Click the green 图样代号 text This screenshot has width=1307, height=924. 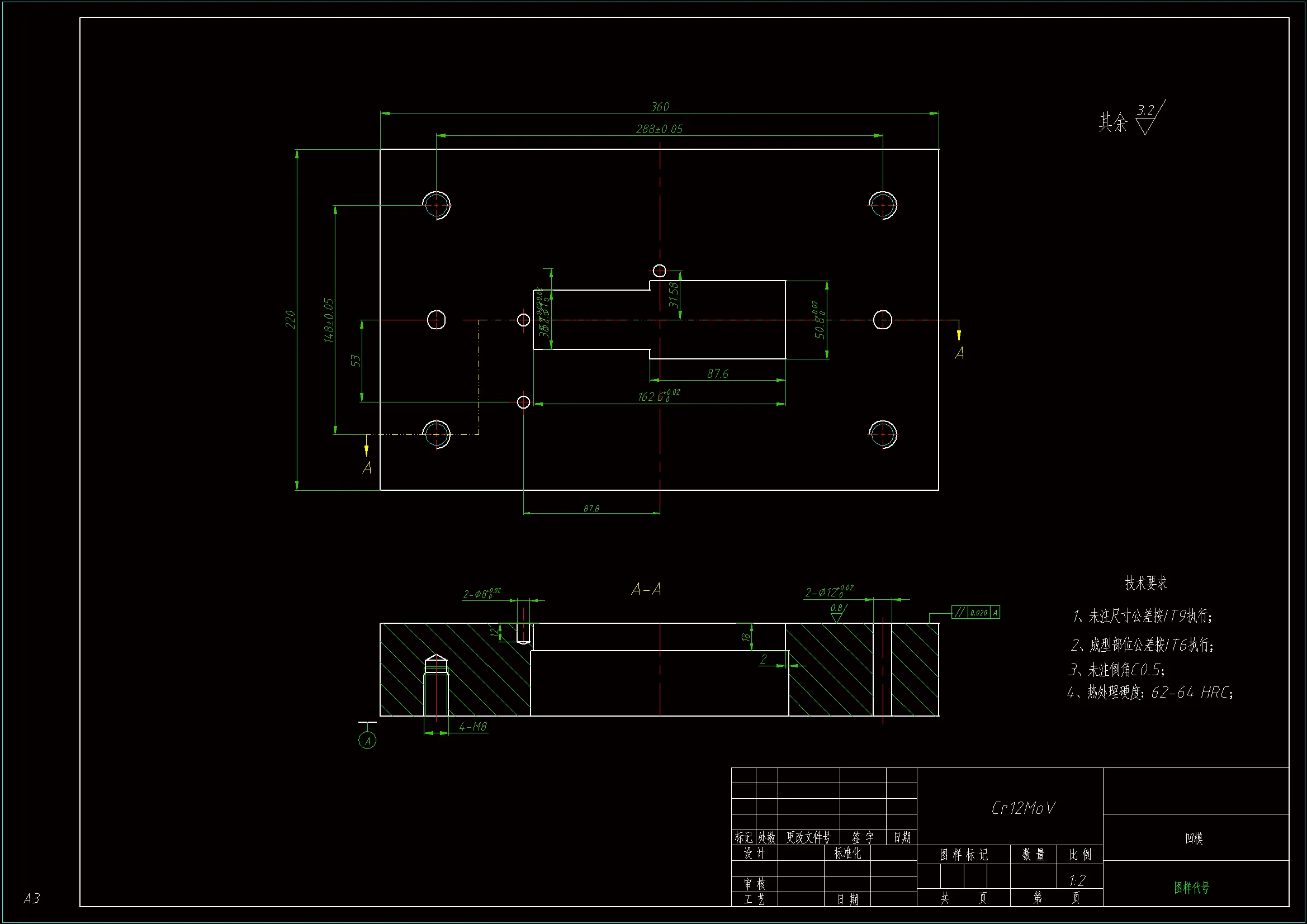pos(1191,887)
